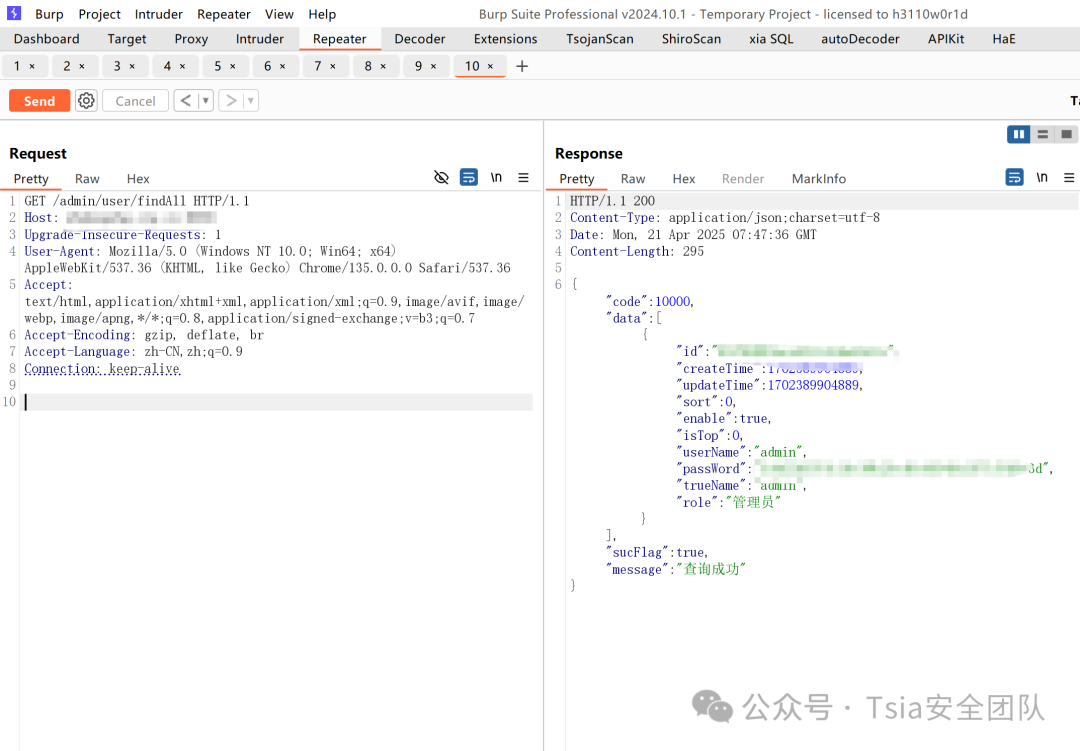Open the Help menu

[x=322, y=14]
